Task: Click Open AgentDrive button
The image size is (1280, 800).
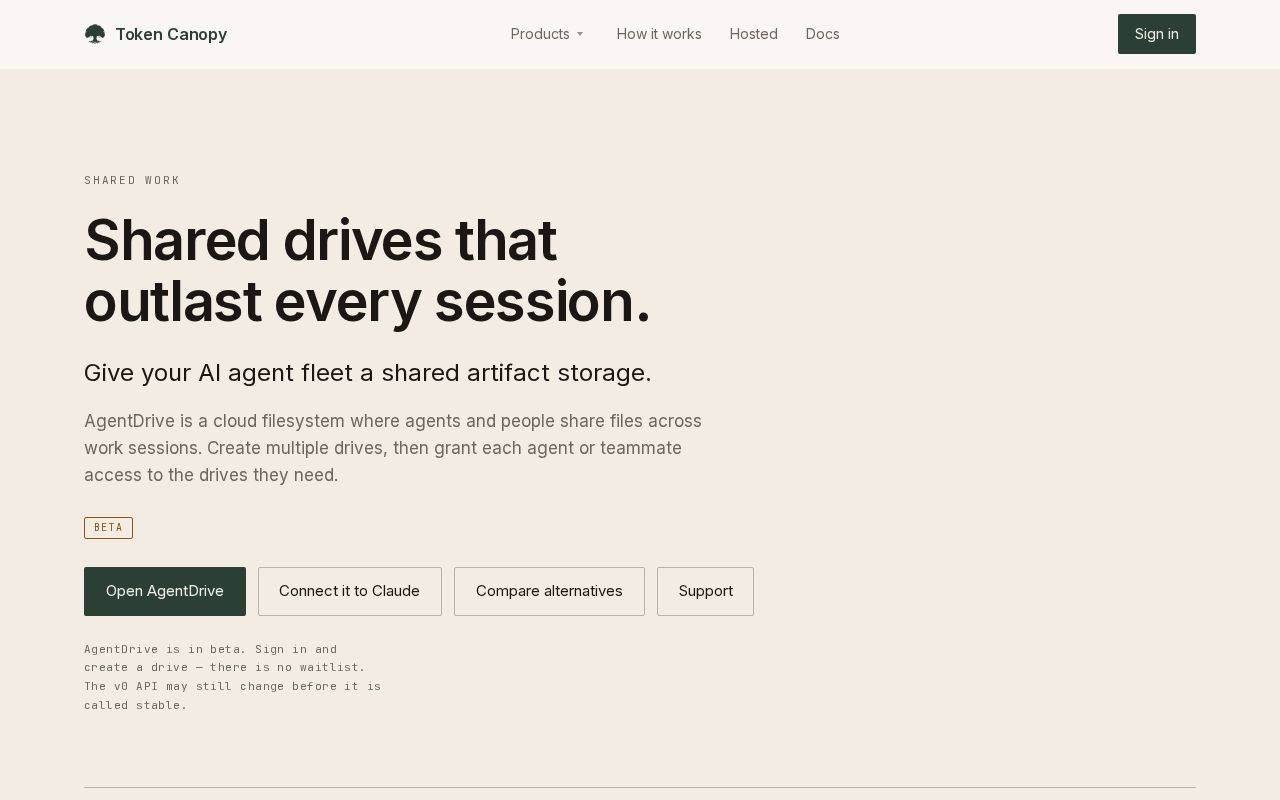Action: coord(165,591)
